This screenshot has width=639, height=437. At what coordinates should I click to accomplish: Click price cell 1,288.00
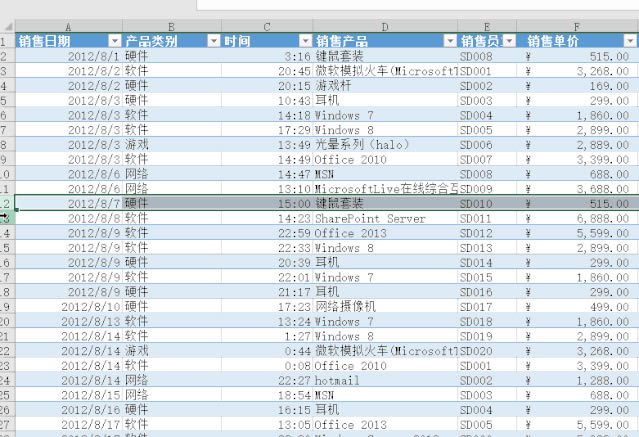coord(577,380)
